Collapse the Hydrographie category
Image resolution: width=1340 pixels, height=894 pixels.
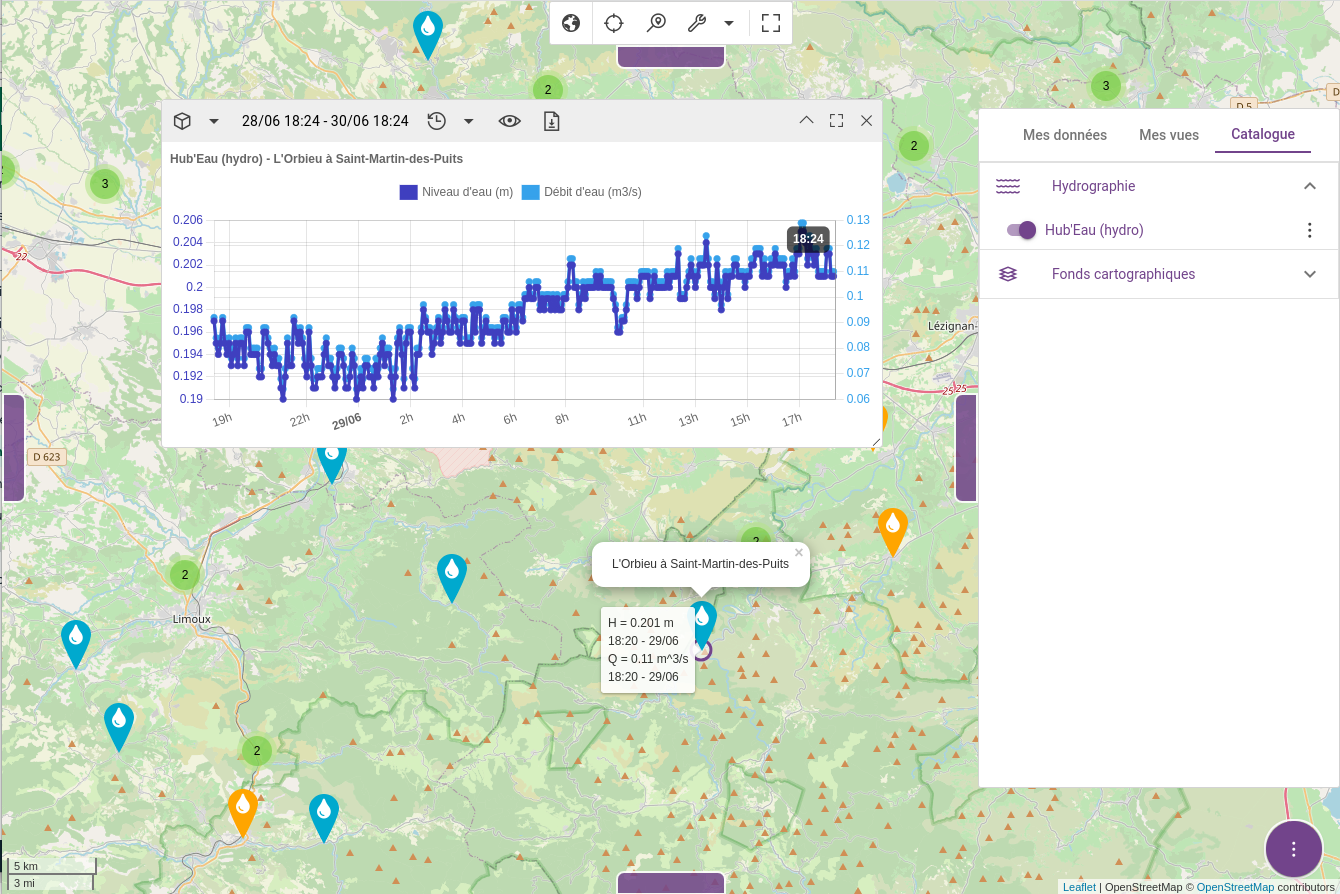pos(1310,186)
